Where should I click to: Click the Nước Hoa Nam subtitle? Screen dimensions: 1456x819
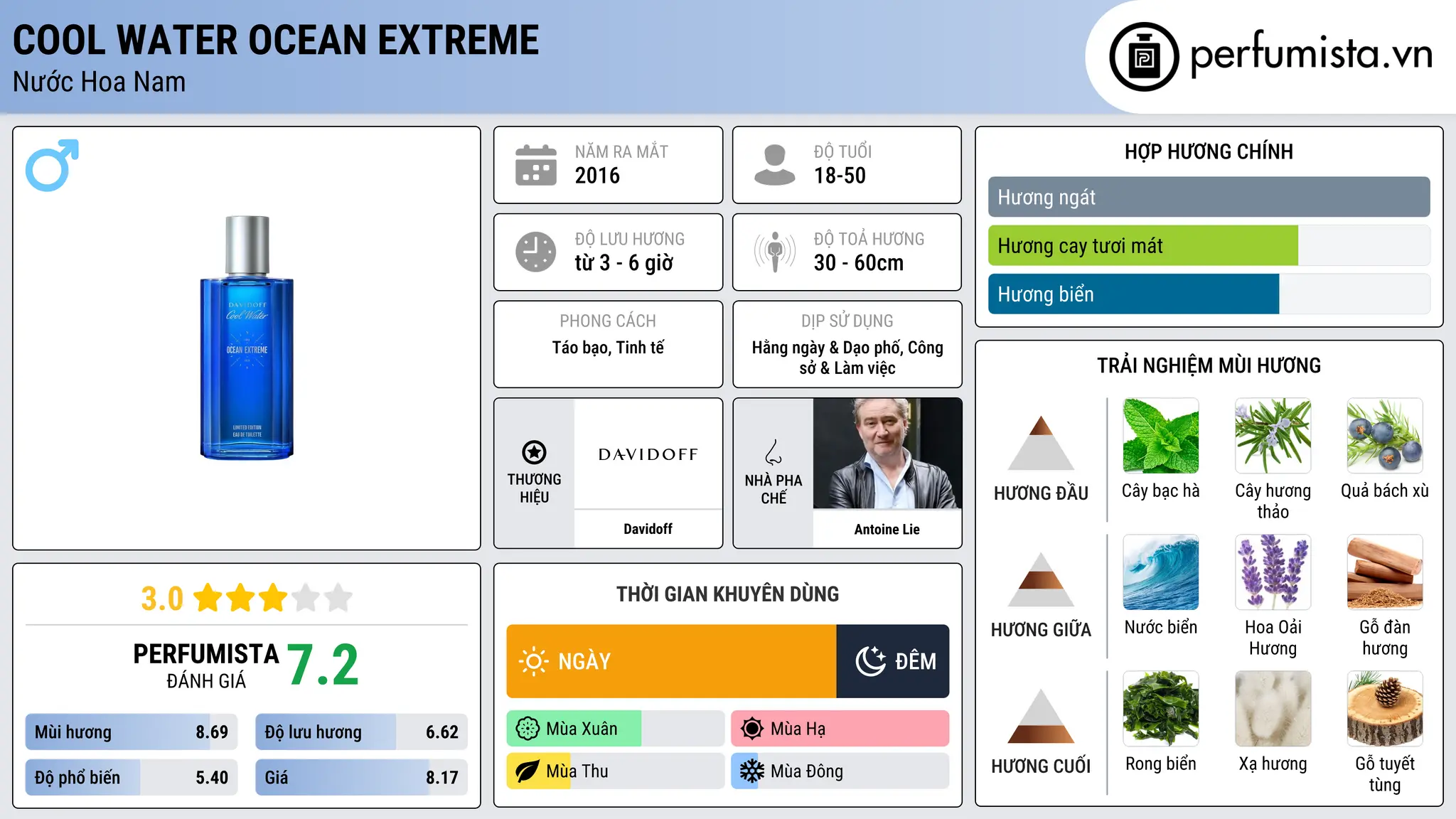[x=99, y=82]
